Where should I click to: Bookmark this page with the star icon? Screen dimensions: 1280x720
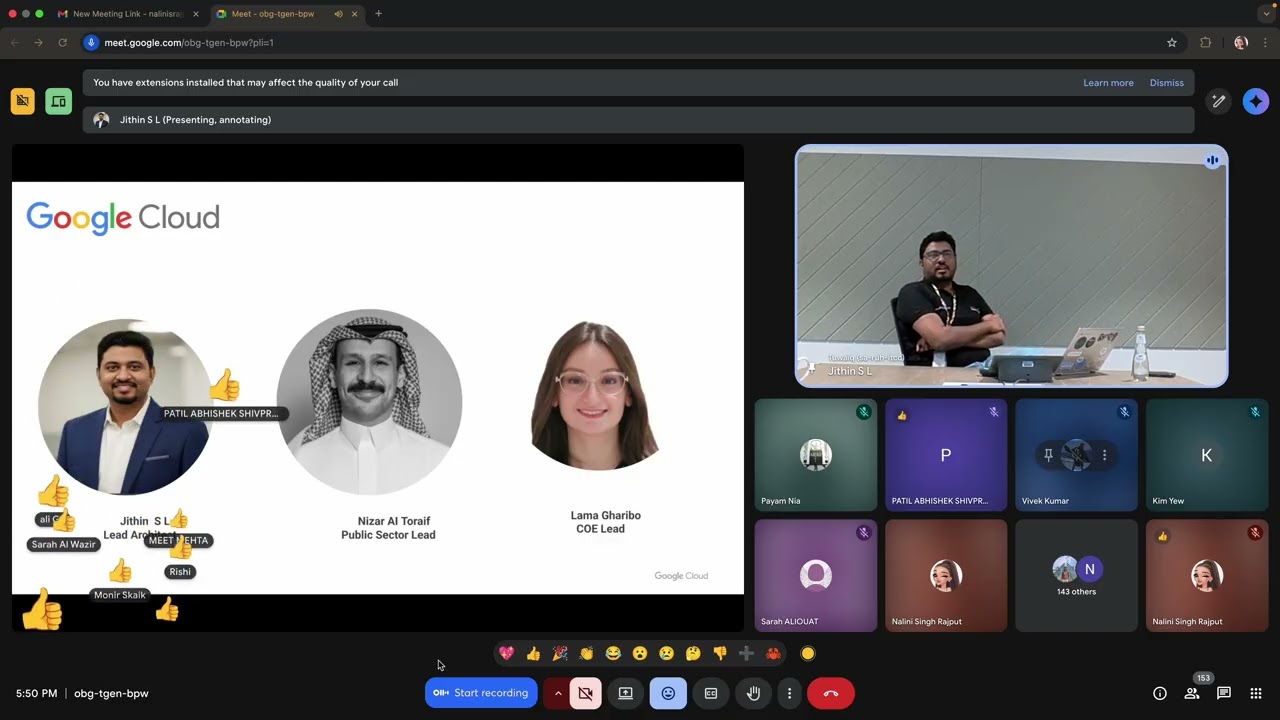(x=1172, y=43)
